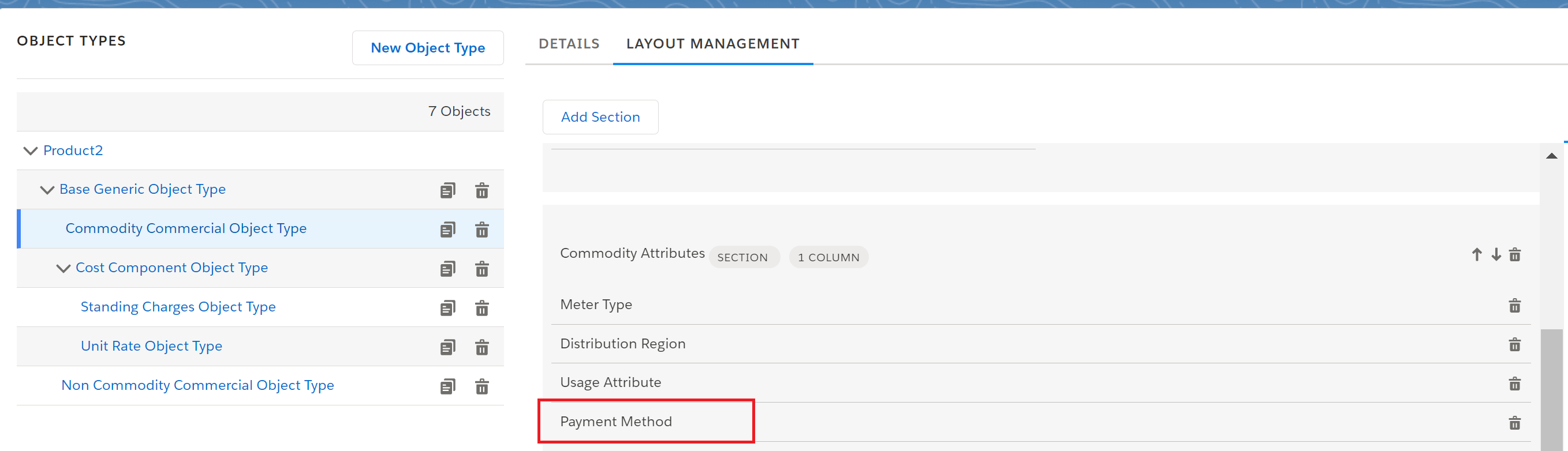Select the Distribution Region field row
Viewport: 1568px width, 451px height.
(x=1040, y=344)
